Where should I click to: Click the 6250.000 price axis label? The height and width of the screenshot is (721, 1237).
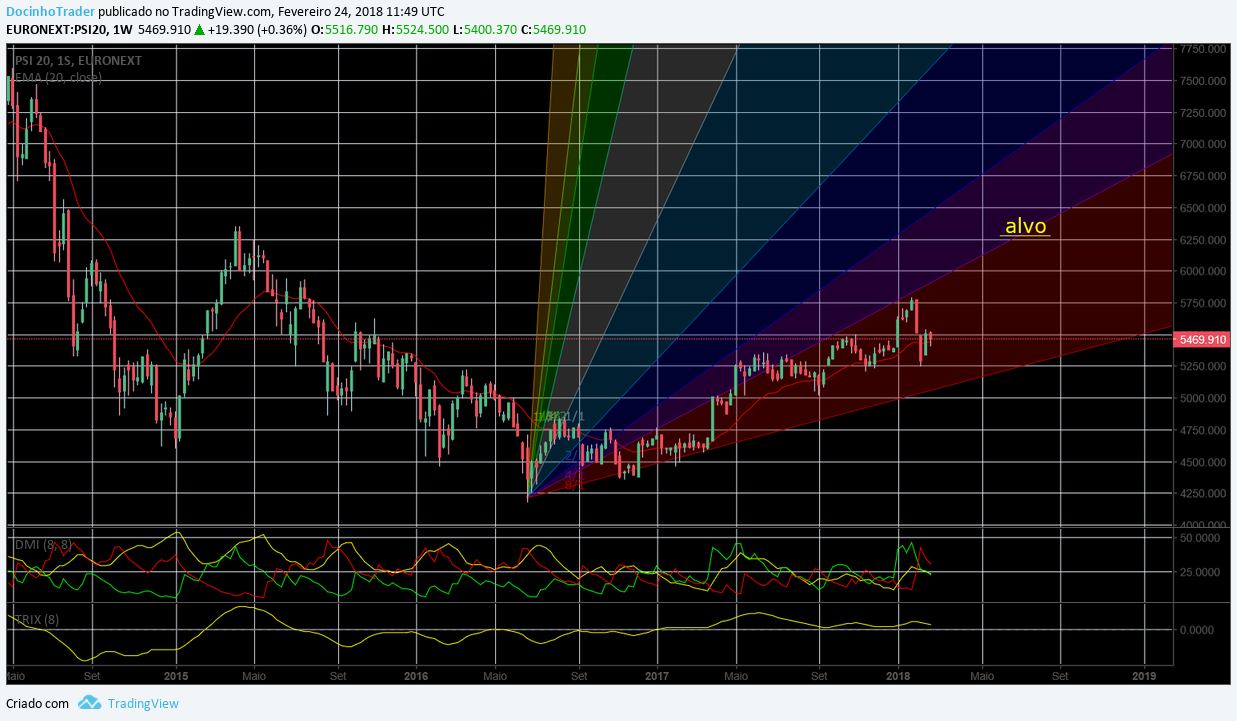(x=1203, y=240)
